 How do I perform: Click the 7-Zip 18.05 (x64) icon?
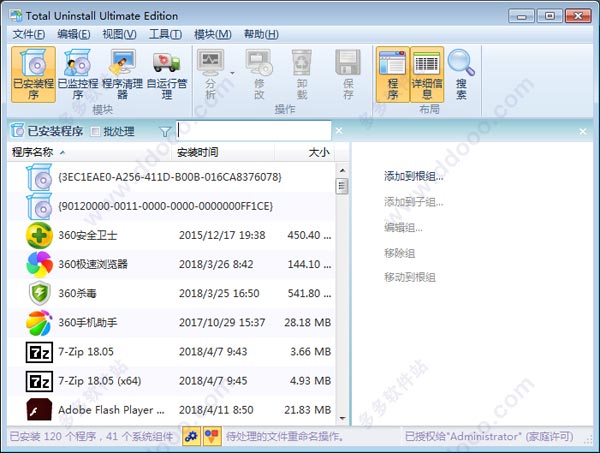point(39,381)
